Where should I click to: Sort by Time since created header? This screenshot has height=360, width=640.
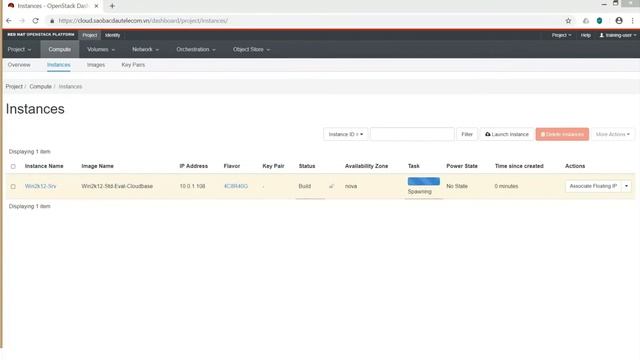(519, 166)
